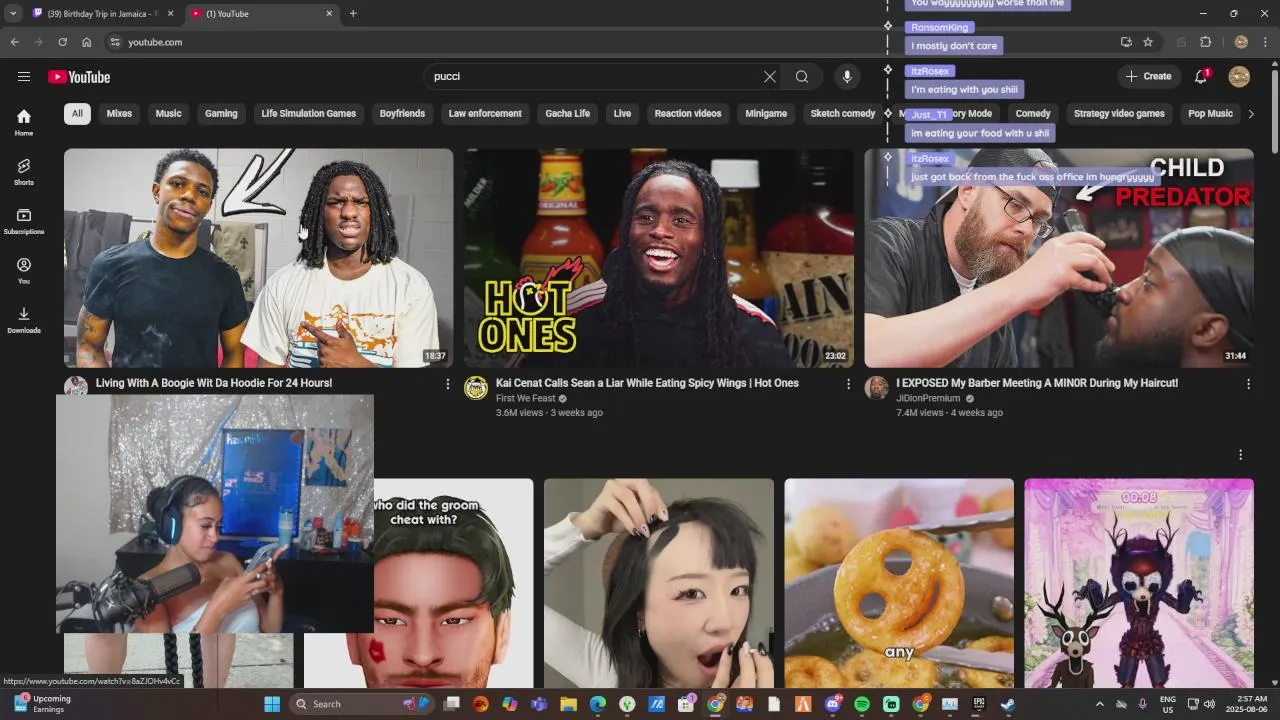The image size is (1280, 720).
Task: Select the Law enforcement chip
Action: click(485, 114)
